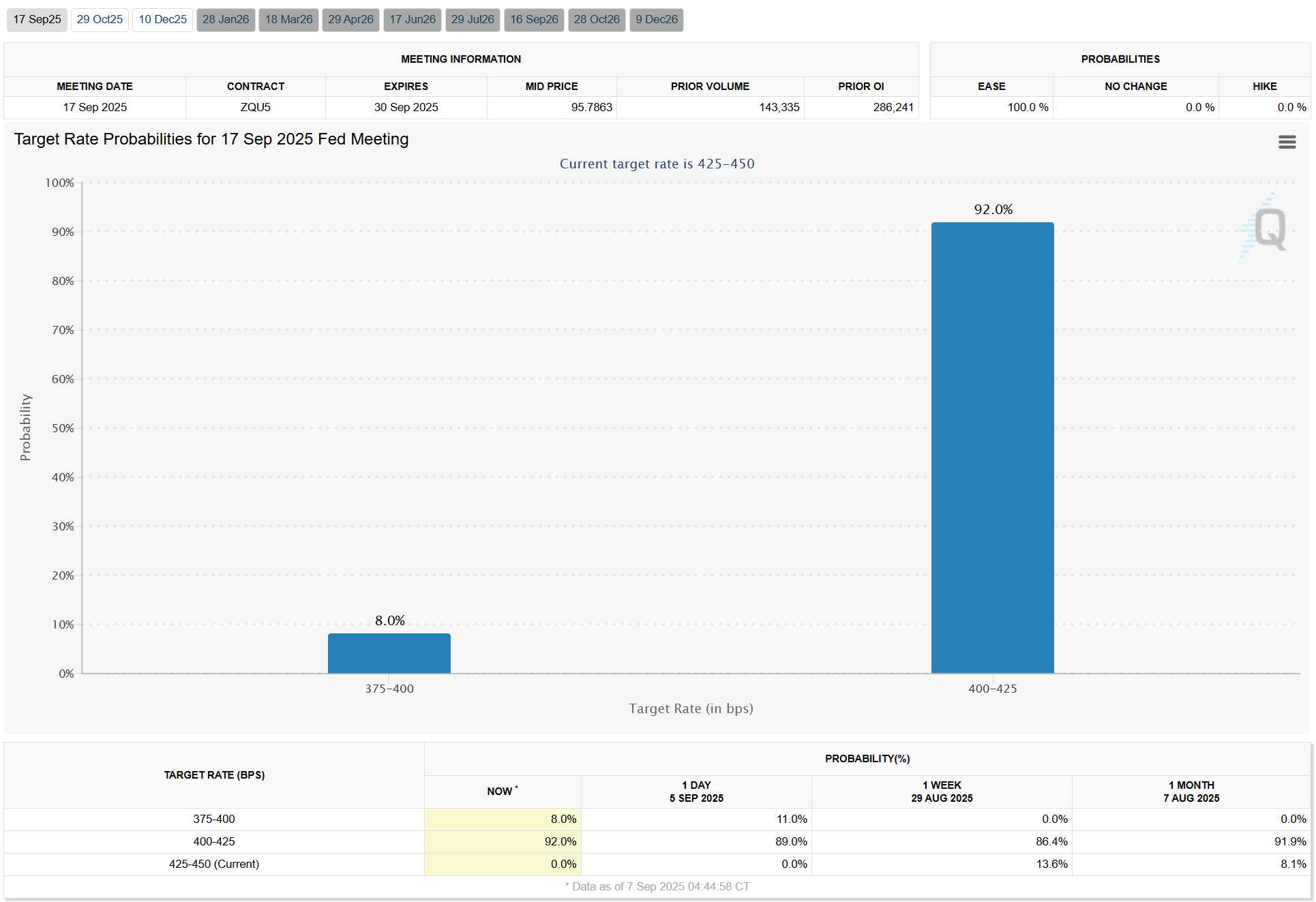Click the ZQU5 contract cell
This screenshot has width=1316, height=902.
(x=255, y=107)
